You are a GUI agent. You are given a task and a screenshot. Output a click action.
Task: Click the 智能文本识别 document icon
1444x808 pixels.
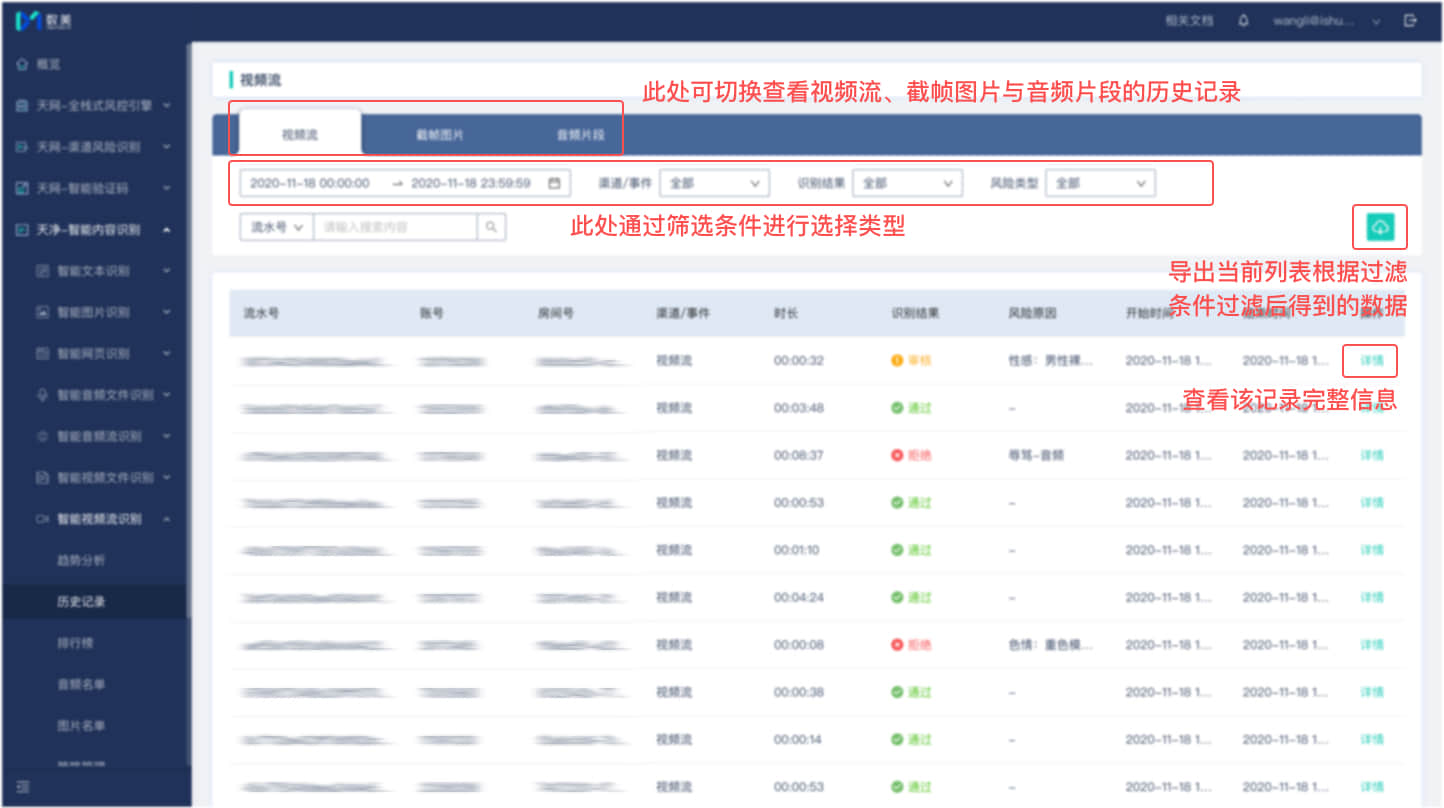[x=42, y=271]
